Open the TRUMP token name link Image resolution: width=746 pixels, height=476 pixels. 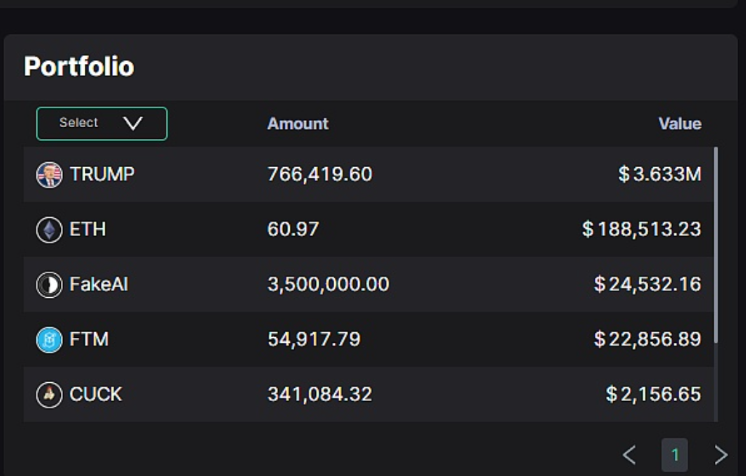[102, 174]
